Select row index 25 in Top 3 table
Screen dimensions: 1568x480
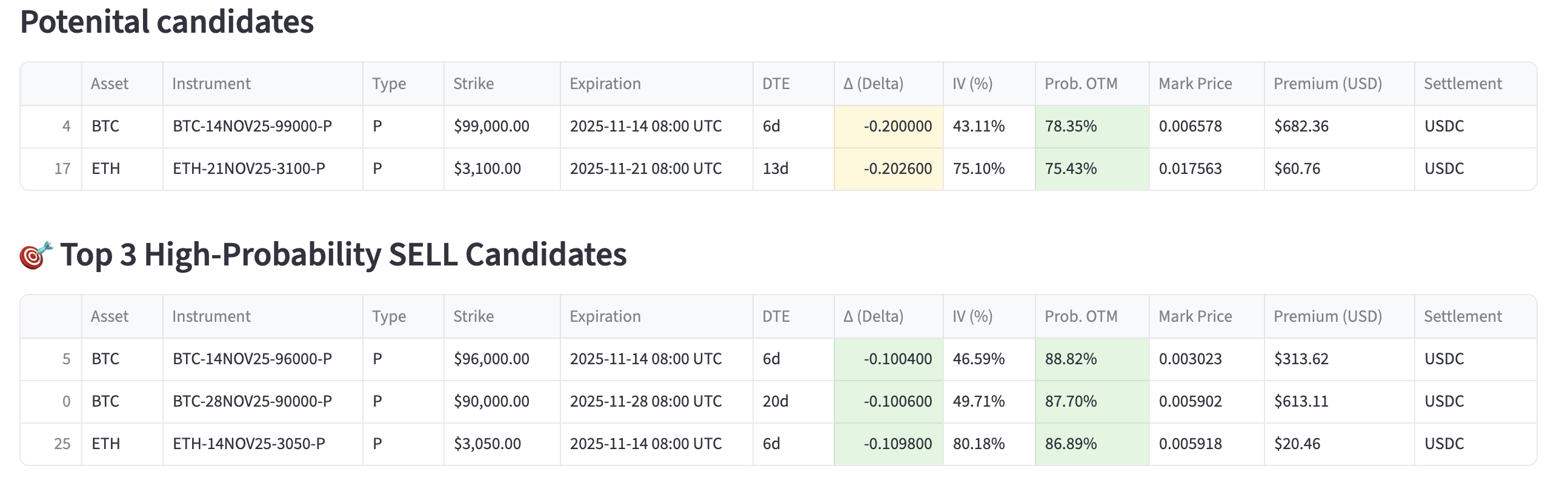coord(62,444)
